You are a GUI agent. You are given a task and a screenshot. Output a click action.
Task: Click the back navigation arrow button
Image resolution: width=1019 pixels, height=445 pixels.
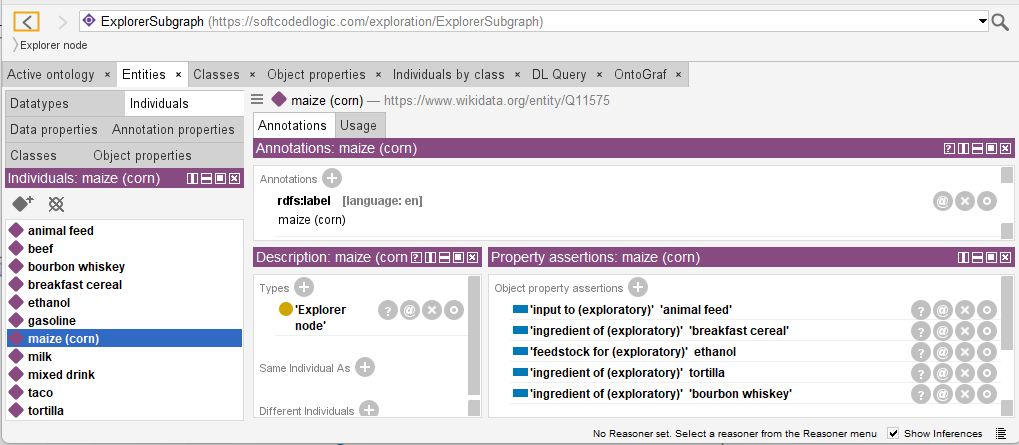pos(27,21)
